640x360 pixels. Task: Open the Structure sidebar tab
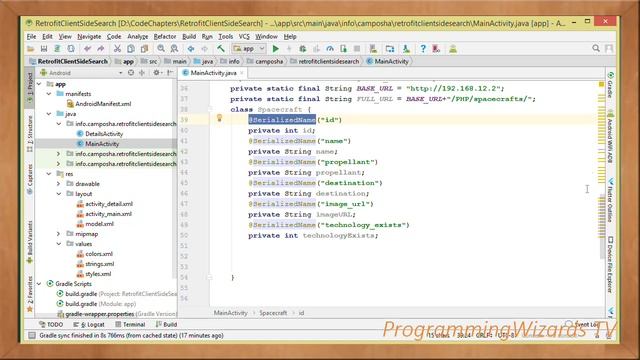point(30,133)
